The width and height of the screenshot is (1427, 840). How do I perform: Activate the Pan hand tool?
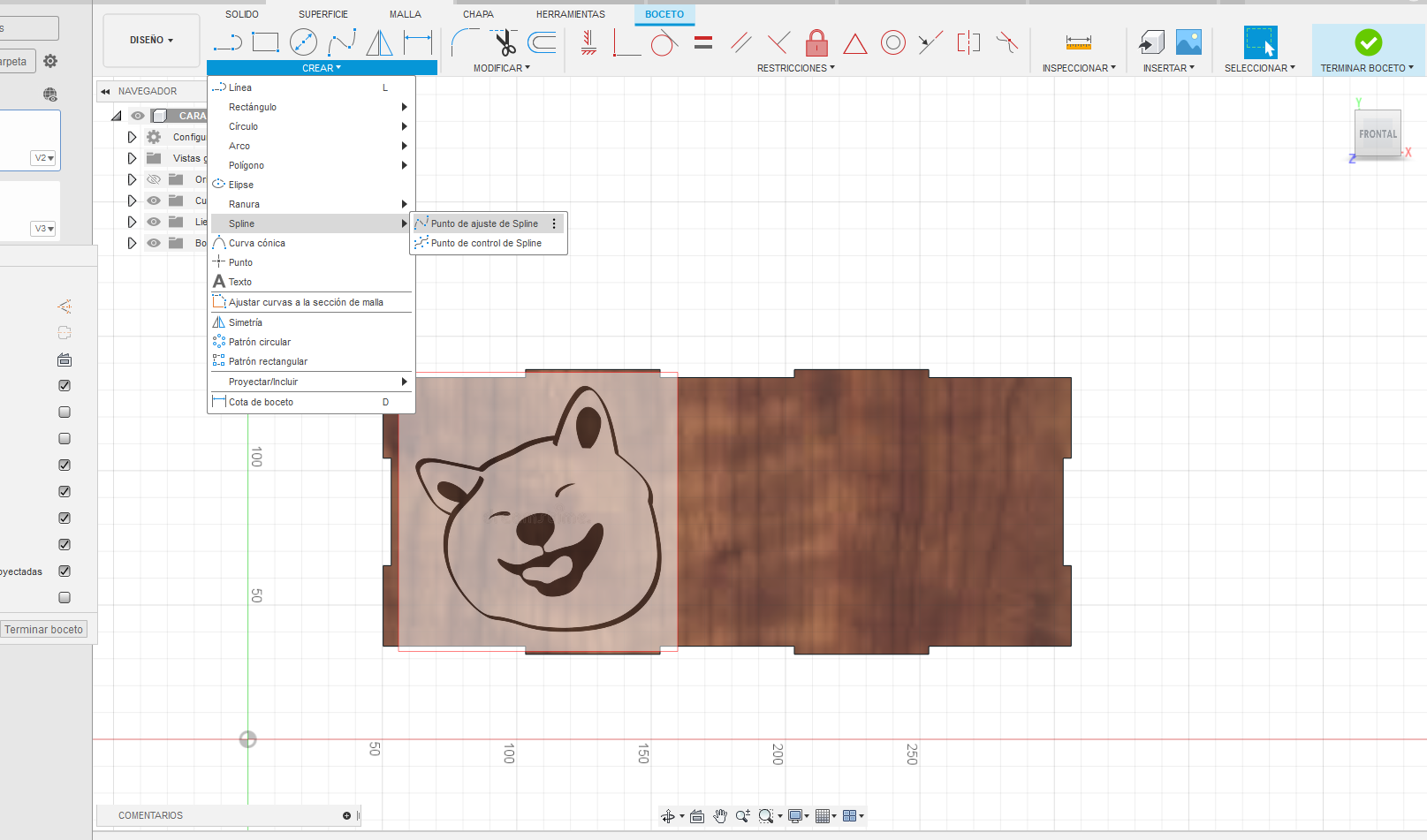[x=720, y=816]
